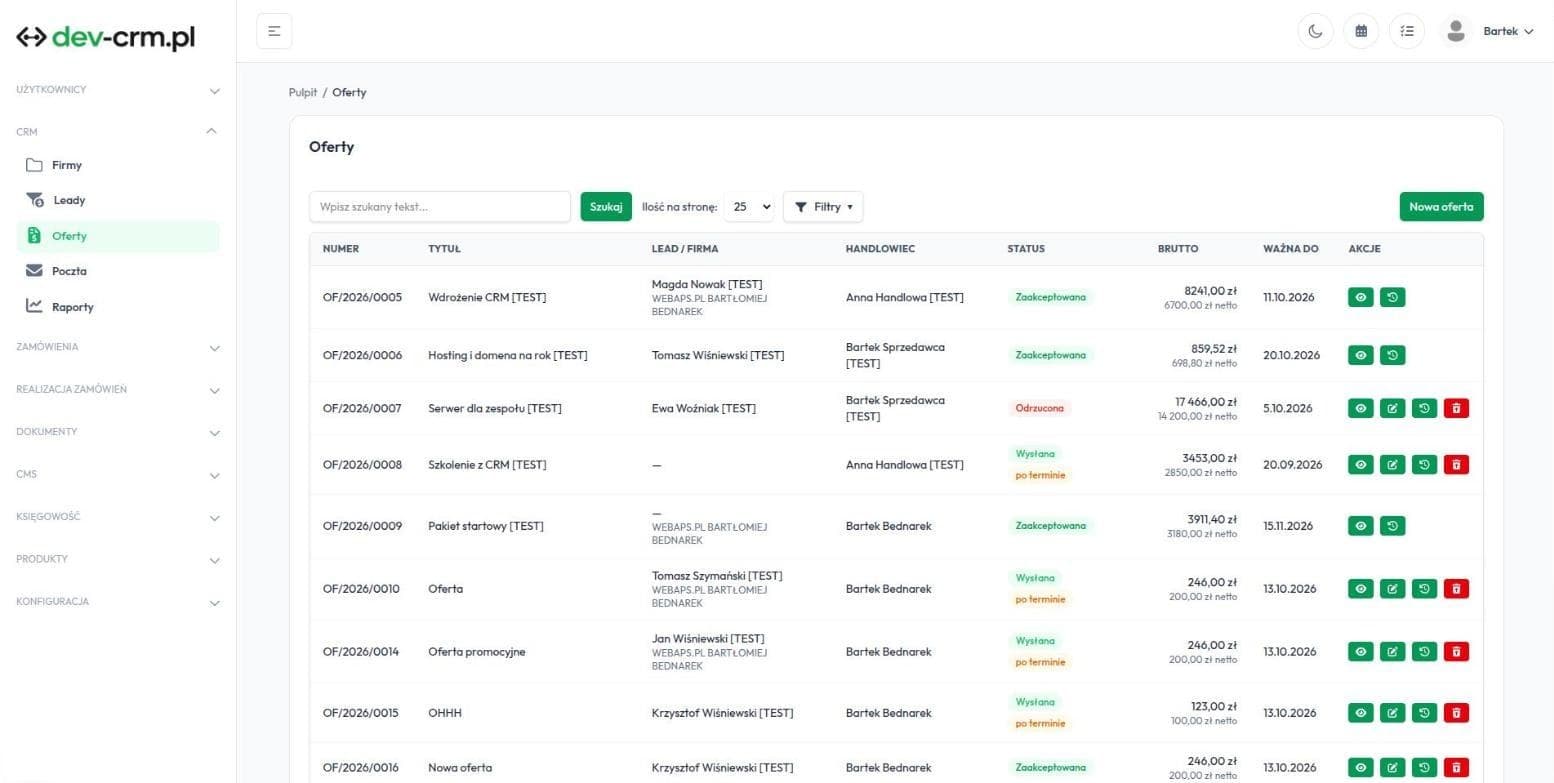Edit offer OF/2026/0008 with the pencil icon
The width and height of the screenshot is (1554, 783).
[x=1392, y=465]
